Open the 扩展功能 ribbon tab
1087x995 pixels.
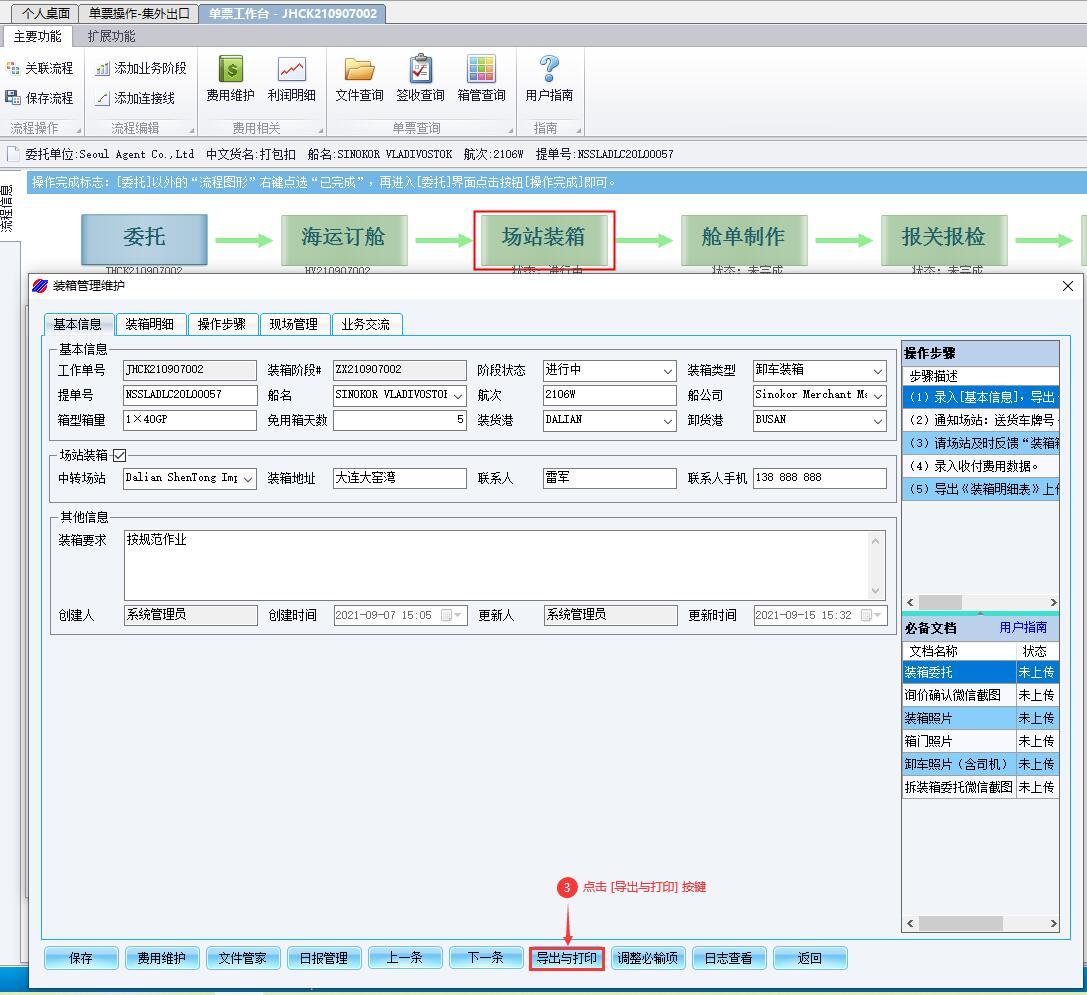[x=111, y=36]
